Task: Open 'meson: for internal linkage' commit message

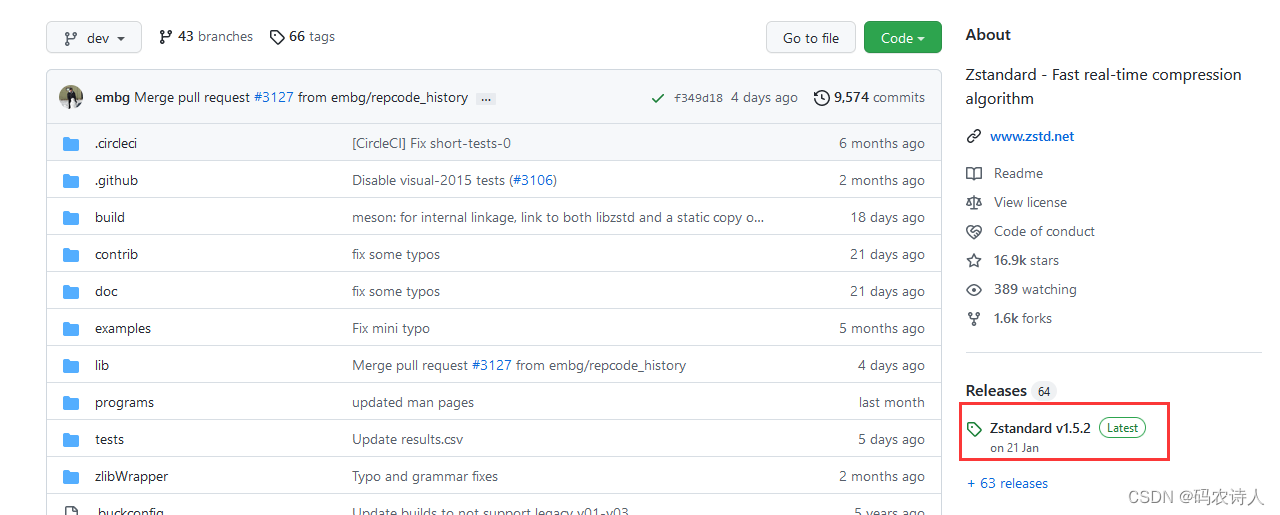Action: [558, 217]
